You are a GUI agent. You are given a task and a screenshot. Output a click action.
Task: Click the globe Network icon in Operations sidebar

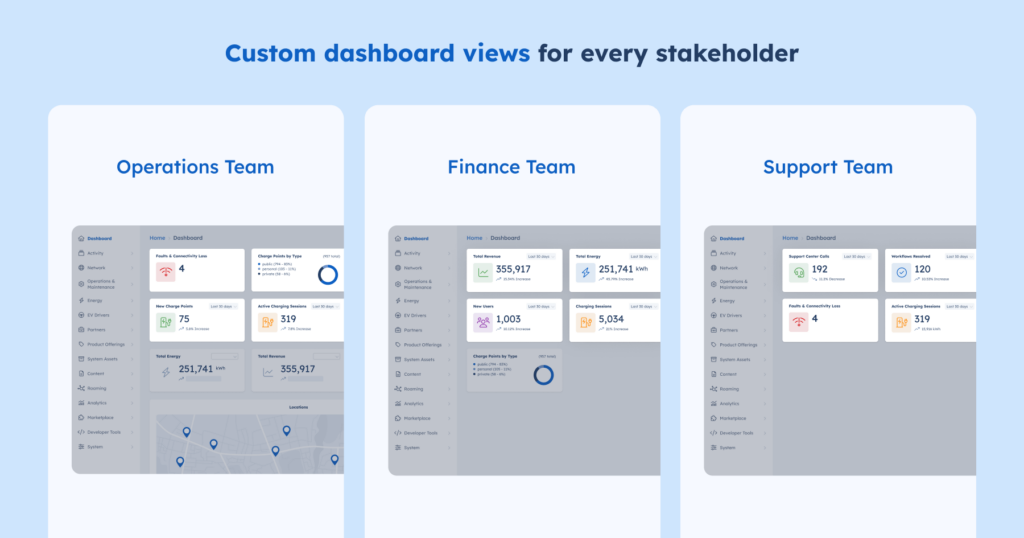(x=81, y=268)
